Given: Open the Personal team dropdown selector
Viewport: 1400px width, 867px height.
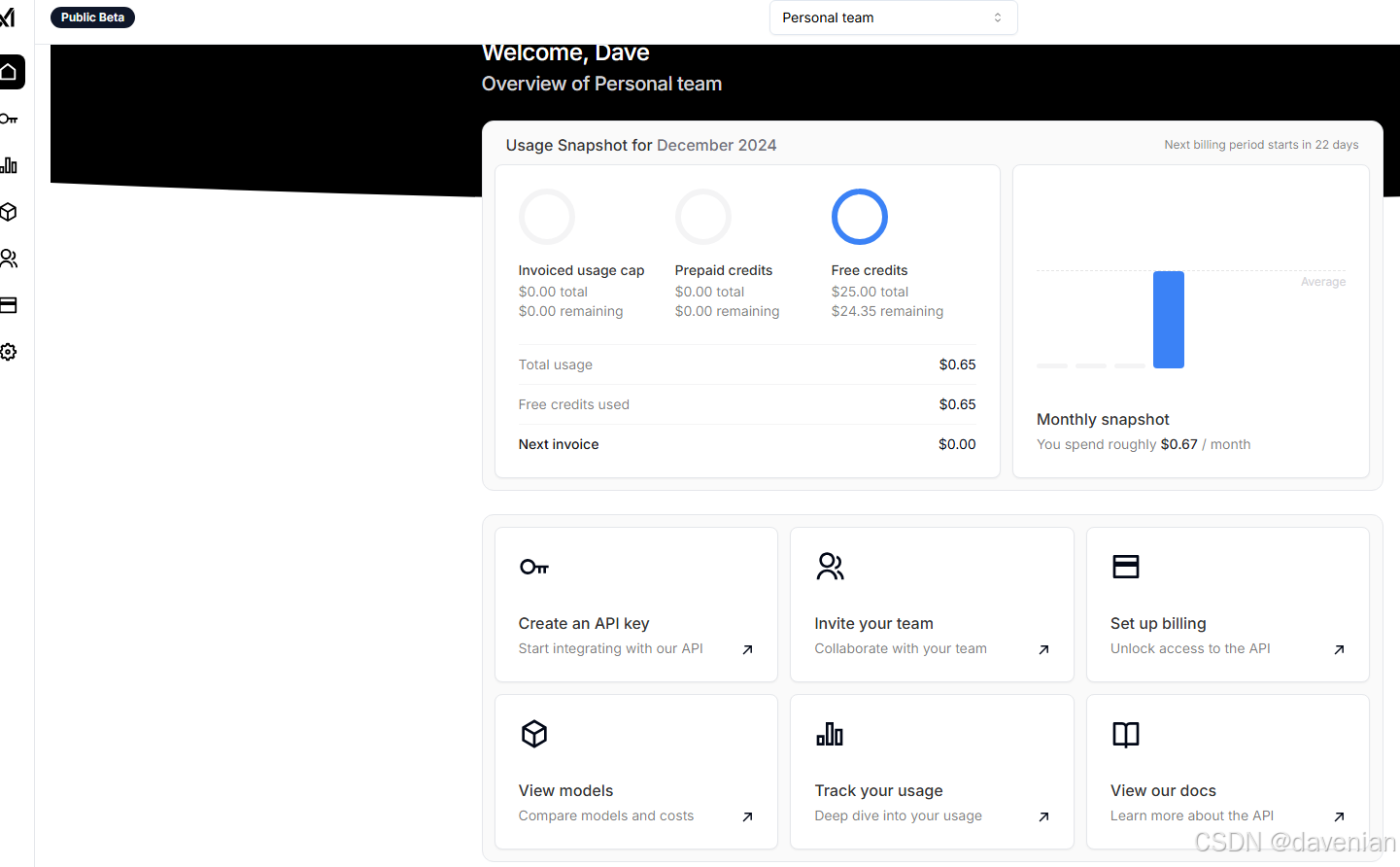Looking at the screenshot, I should tap(894, 17).
